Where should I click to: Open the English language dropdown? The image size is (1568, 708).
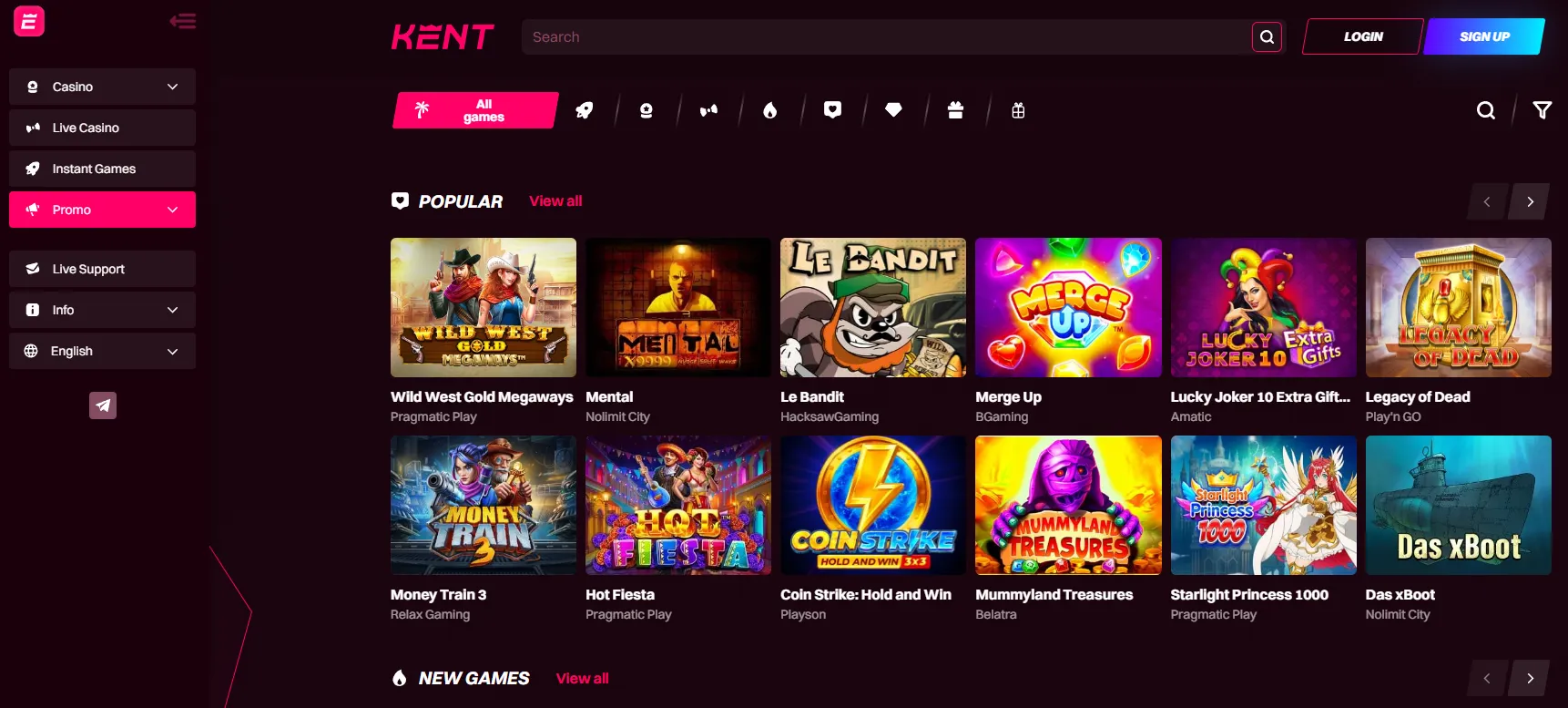[x=102, y=351]
